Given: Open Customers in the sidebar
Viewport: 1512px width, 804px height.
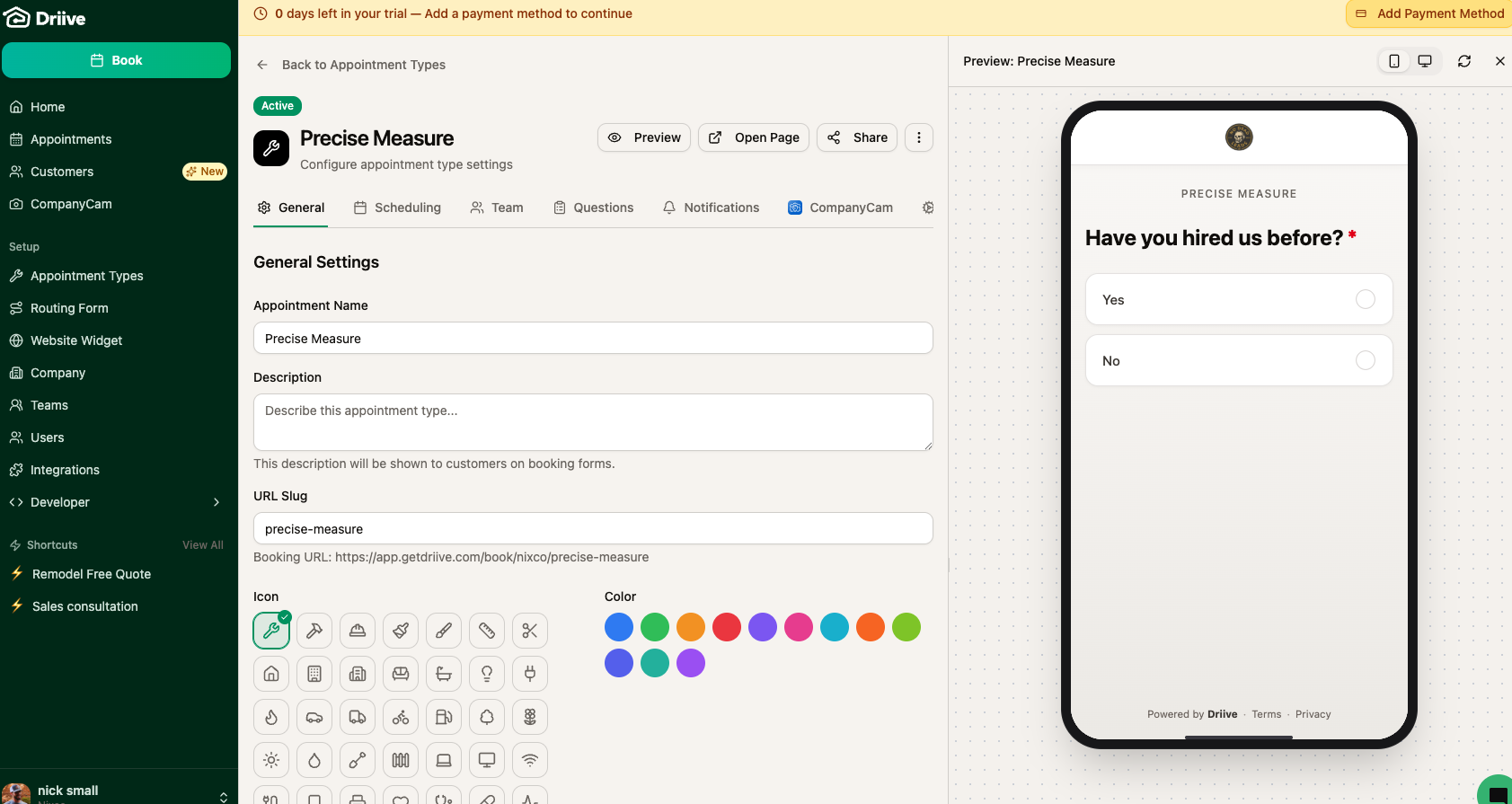Looking at the screenshot, I should 119,172.
